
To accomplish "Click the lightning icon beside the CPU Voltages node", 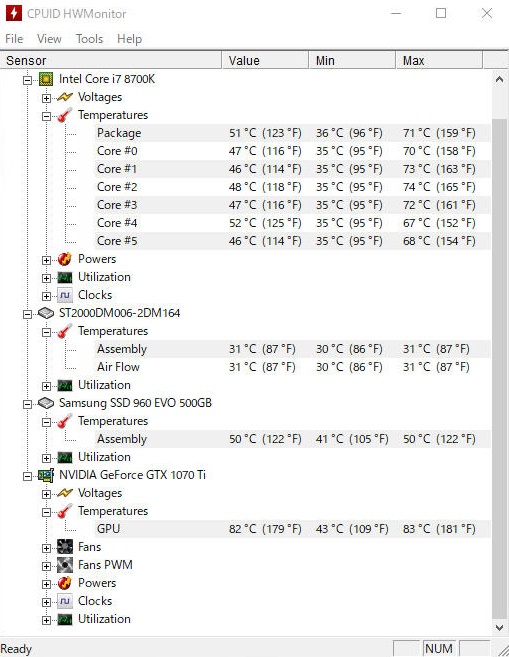I will (x=65, y=97).
